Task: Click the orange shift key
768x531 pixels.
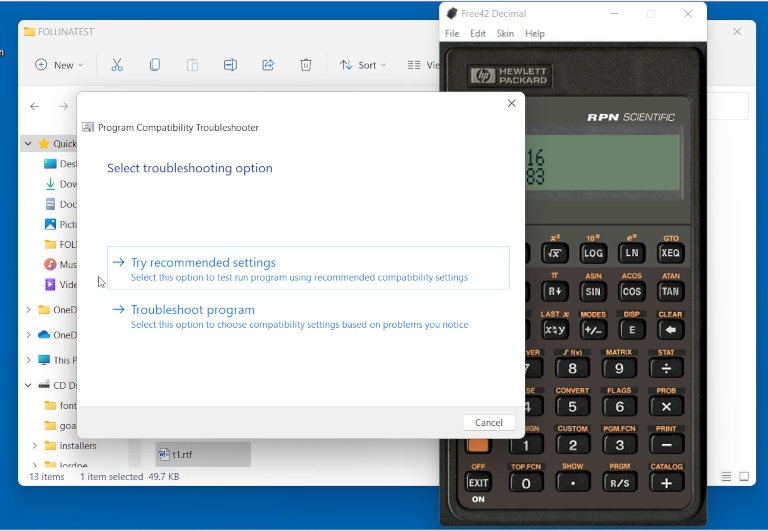Action: click(478, 445)
